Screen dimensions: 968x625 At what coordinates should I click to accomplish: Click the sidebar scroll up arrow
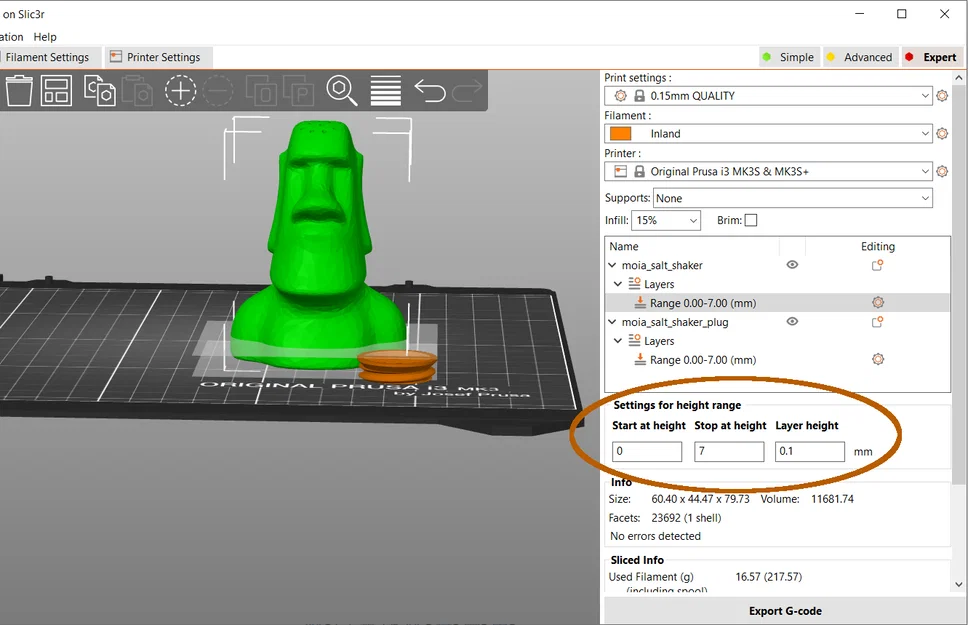click(x=958, y=78)
